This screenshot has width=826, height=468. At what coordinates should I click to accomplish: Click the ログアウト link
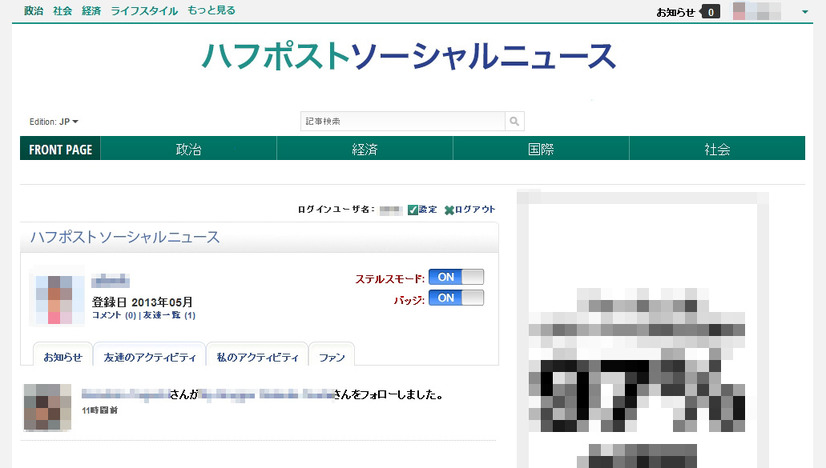click(475, 210)
